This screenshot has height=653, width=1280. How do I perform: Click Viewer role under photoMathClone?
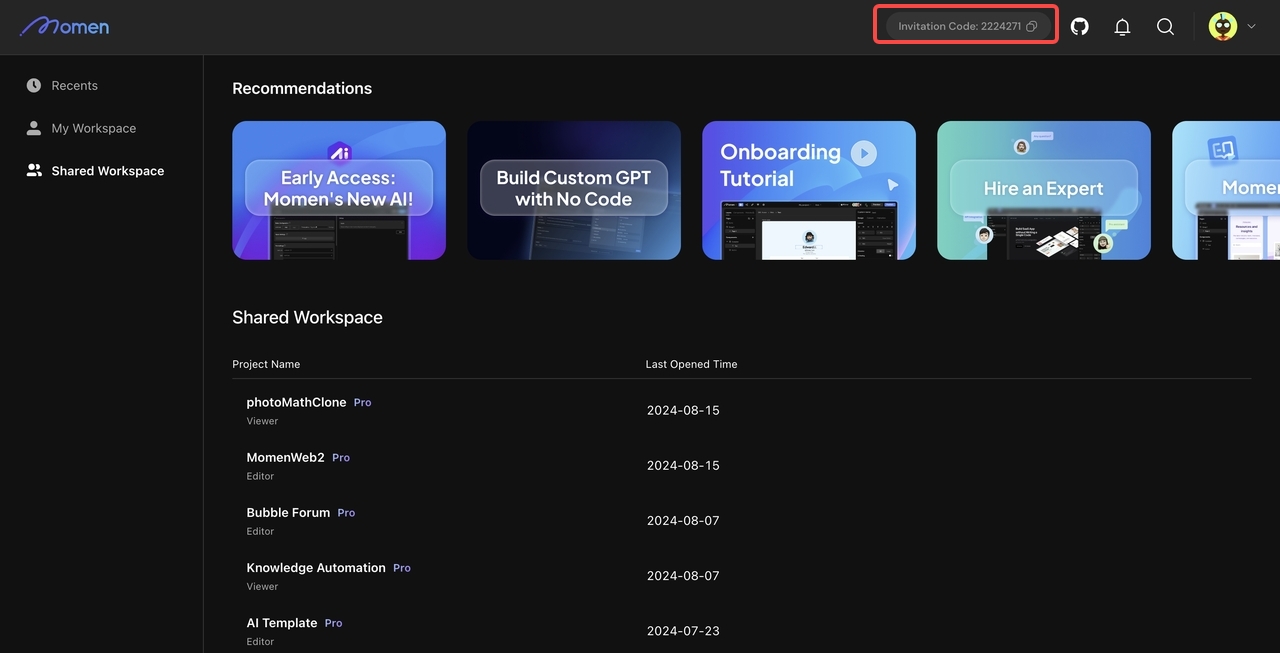click(x=262, y=421)
